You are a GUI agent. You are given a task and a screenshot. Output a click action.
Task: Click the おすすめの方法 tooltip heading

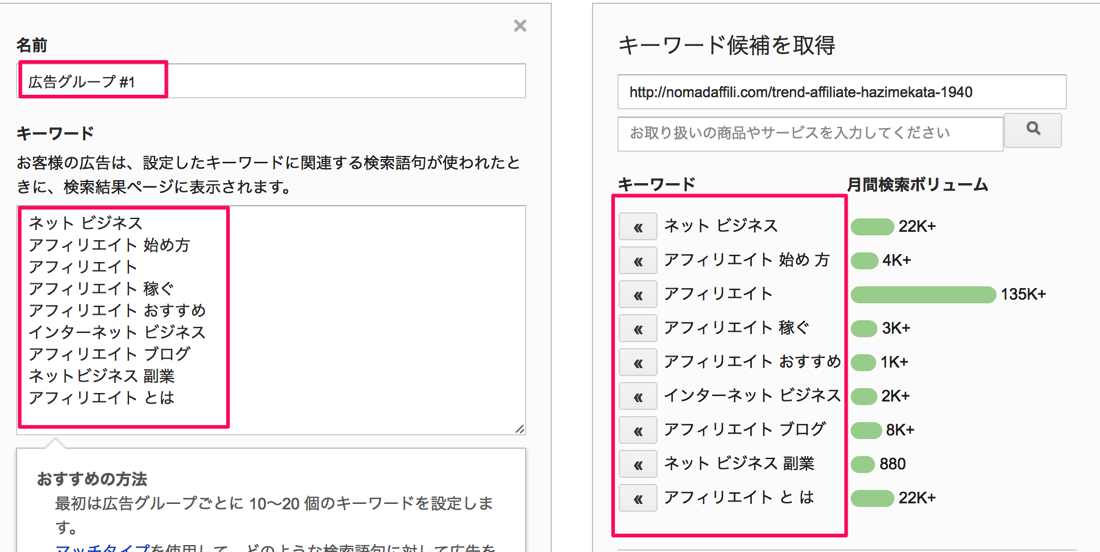click(x=92, y=480)
